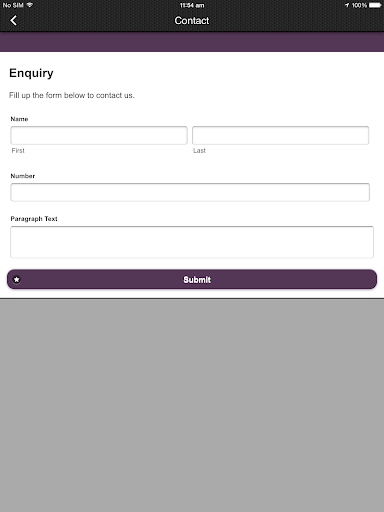Submit the enquiry form
Viewport: 384px width, 512px height.
[192, 279]
